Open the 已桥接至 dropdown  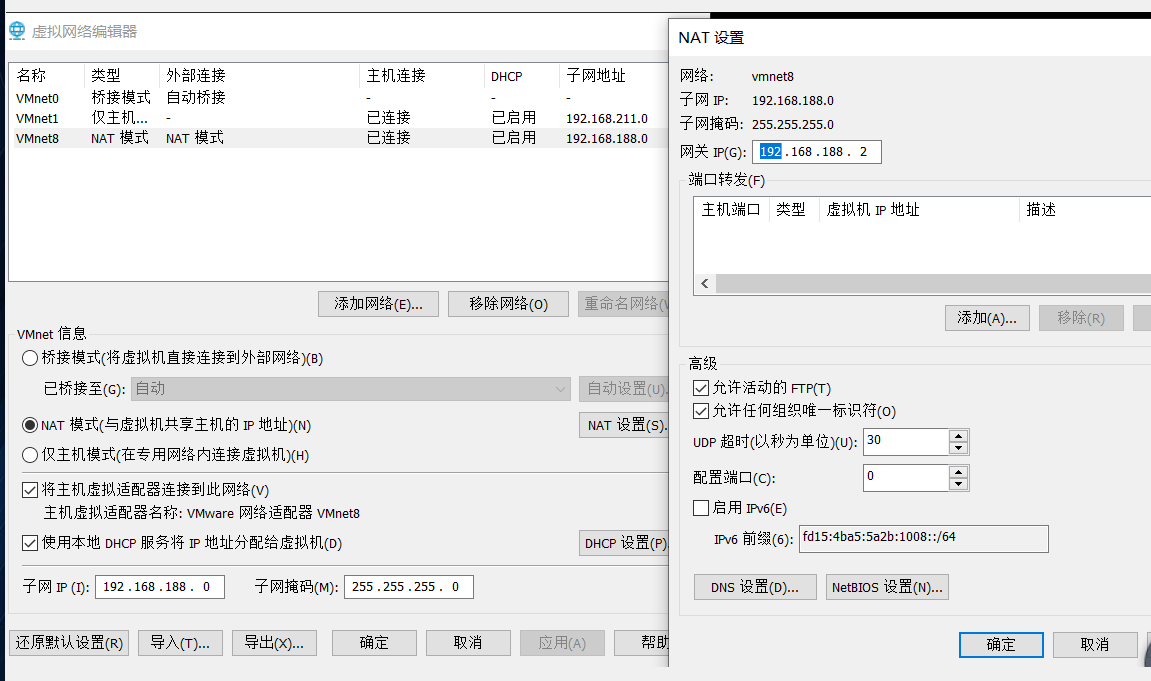pos(351,389)
